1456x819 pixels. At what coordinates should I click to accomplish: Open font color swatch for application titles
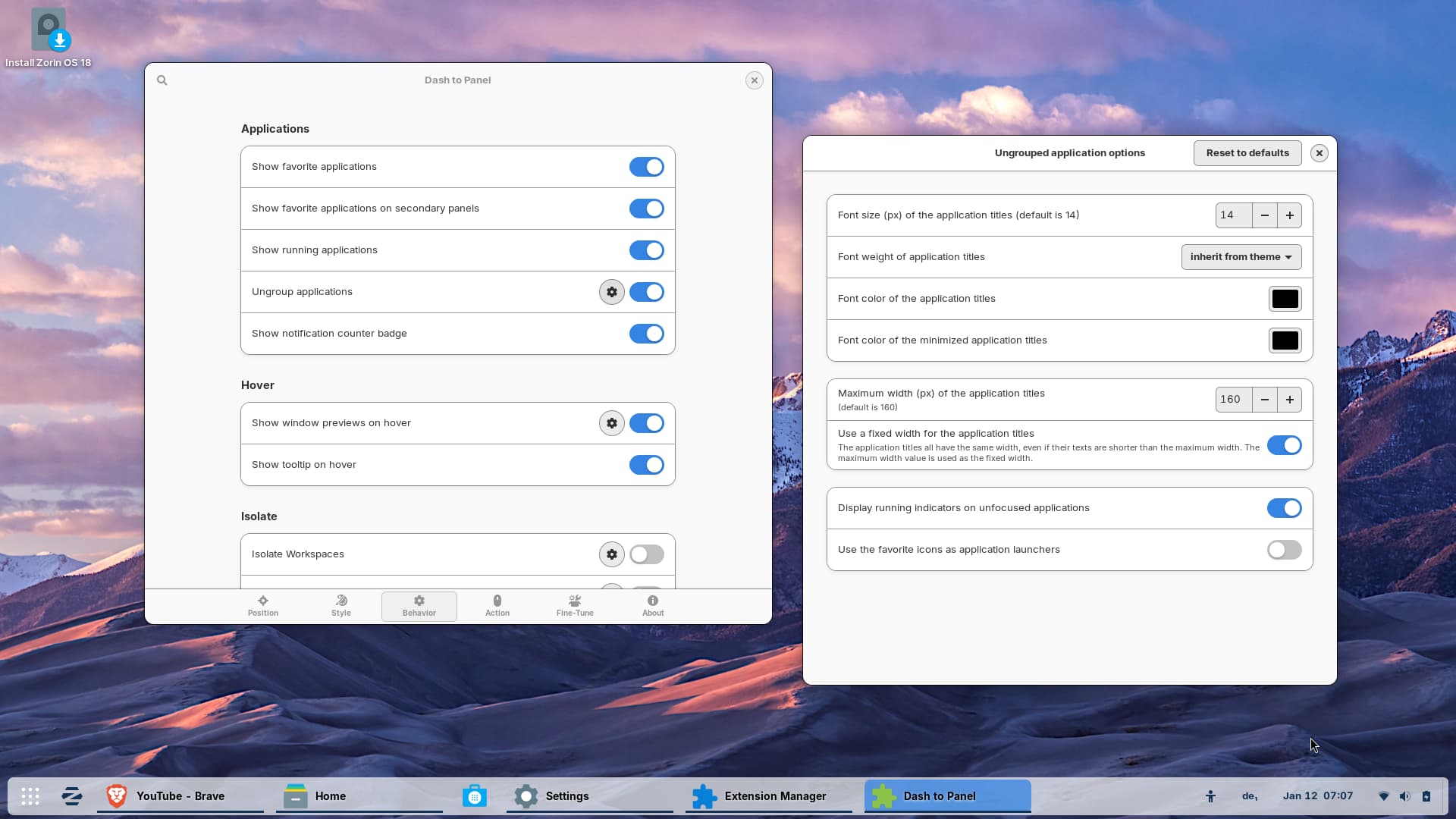pyautogui.click(x=1285, y=299)
